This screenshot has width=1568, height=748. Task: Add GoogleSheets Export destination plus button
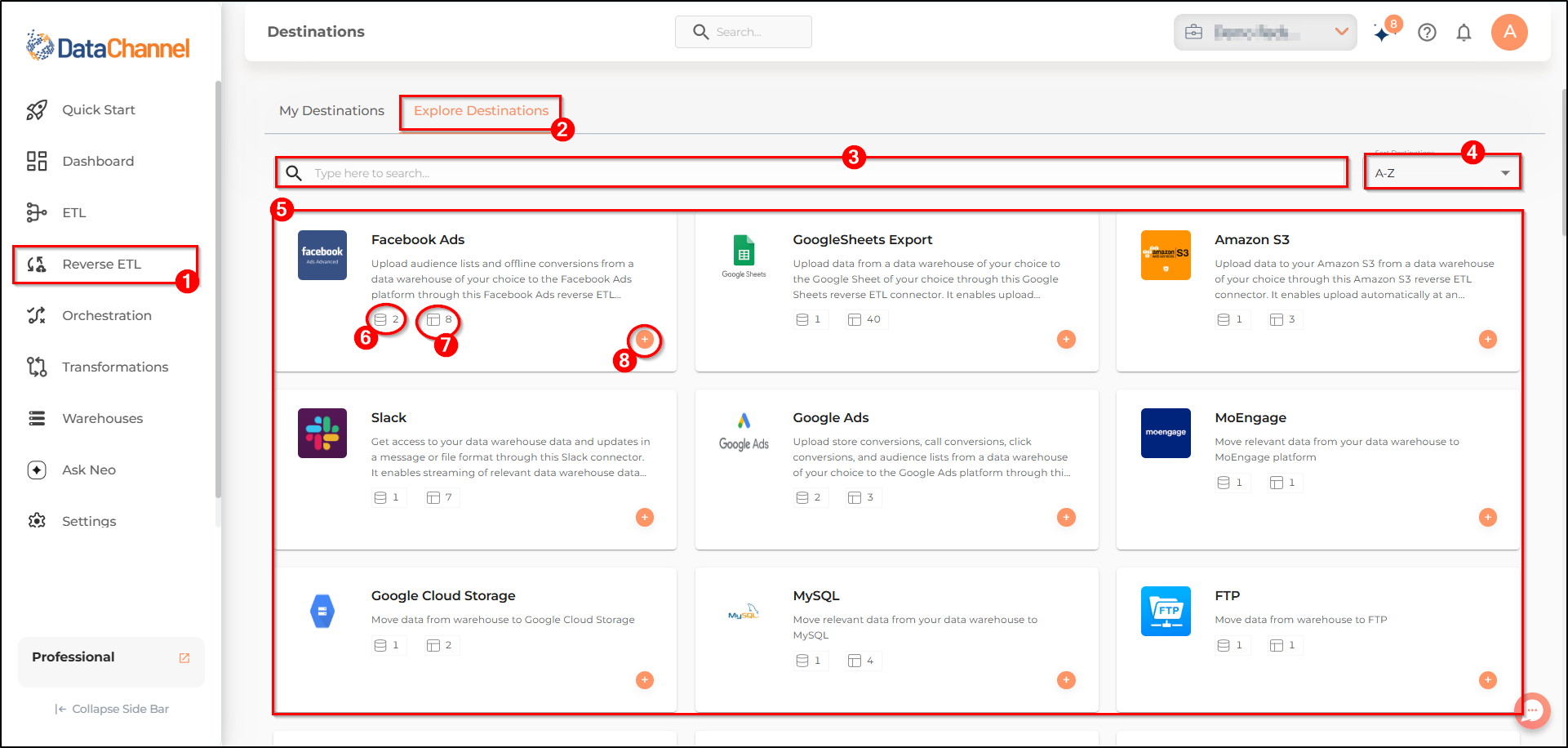pyautogui.click(x=1066, y=339)
